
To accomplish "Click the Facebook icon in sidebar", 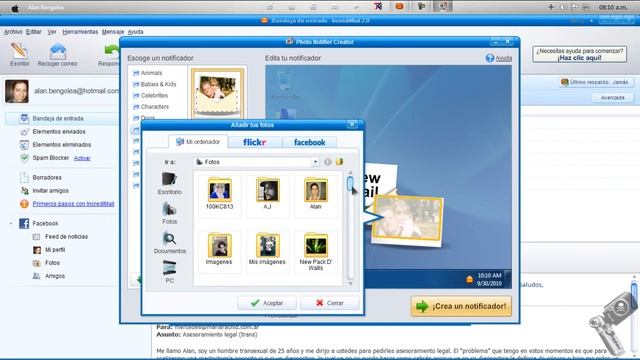I will (24, 224).
